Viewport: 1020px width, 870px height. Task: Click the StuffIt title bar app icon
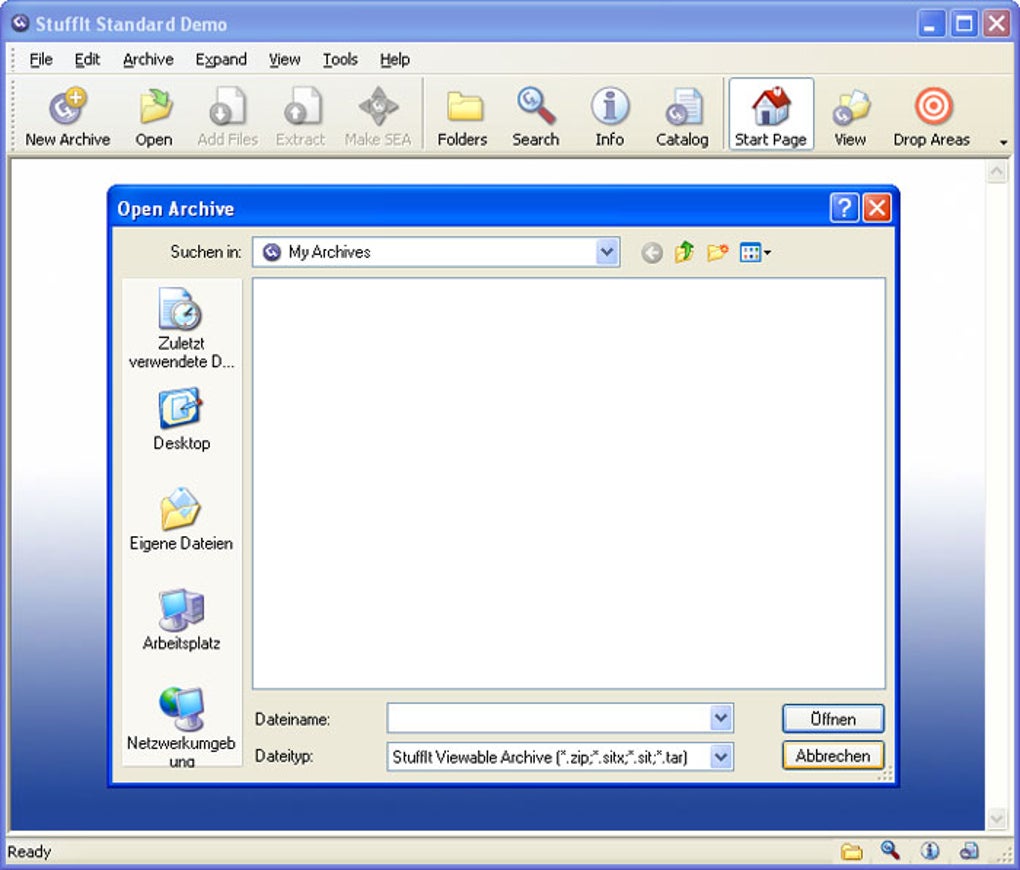pyautogui.click(x=20, y=23)
